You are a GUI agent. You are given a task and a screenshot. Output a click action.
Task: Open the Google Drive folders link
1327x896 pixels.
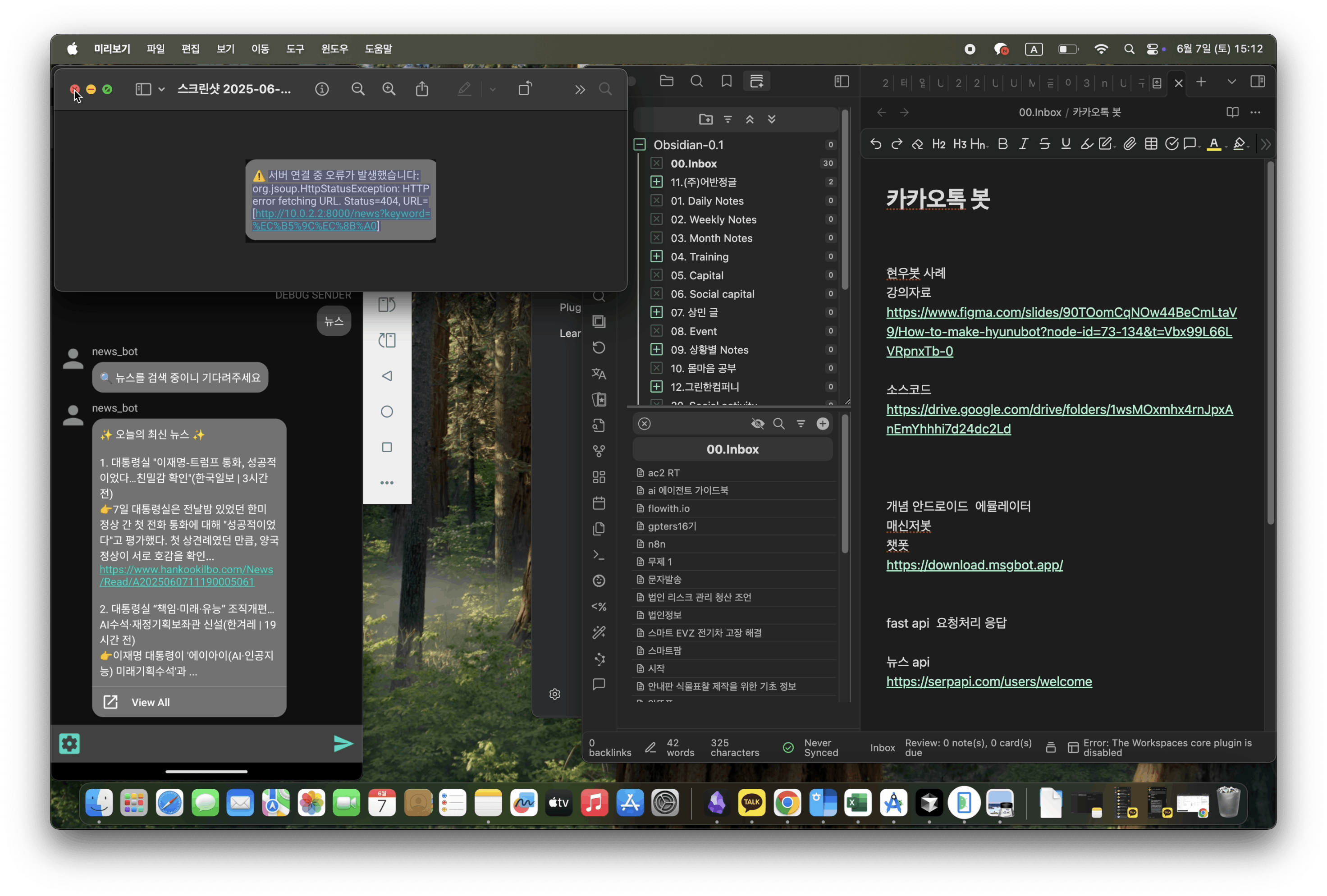[1059, 419]
